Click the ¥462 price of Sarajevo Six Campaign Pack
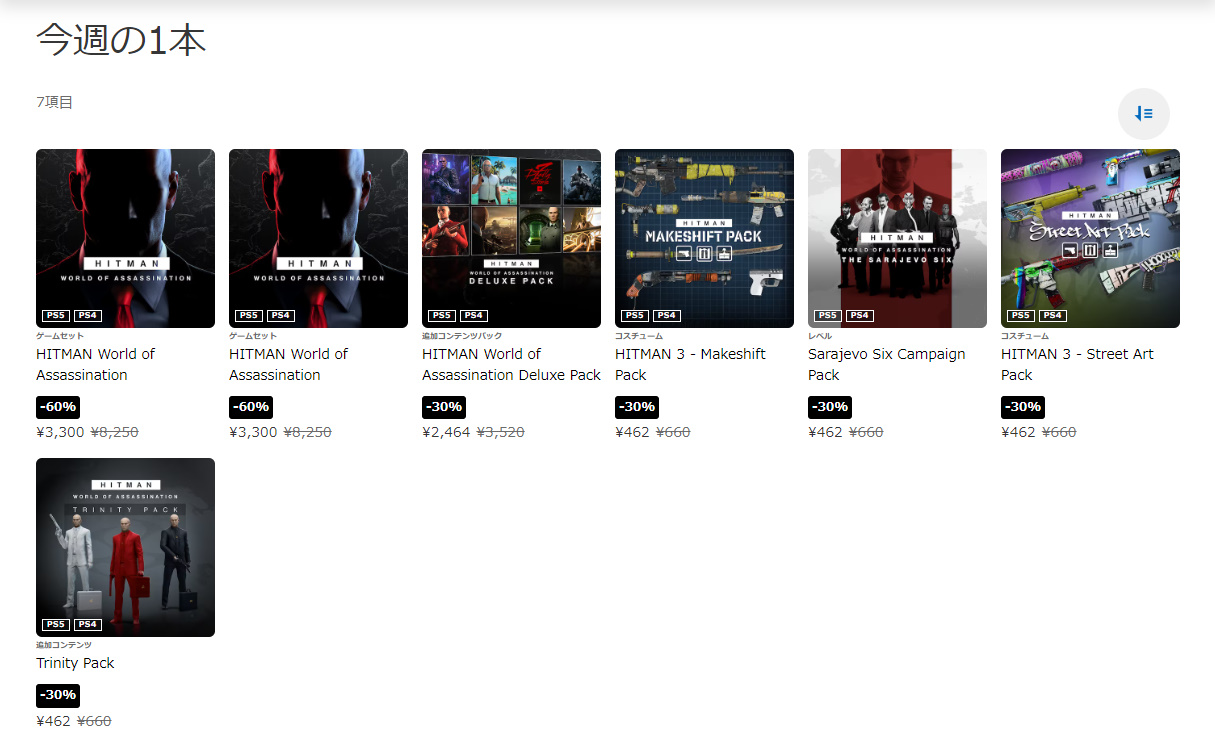This screenshot has width=1215, height=730. click(825, 432)
